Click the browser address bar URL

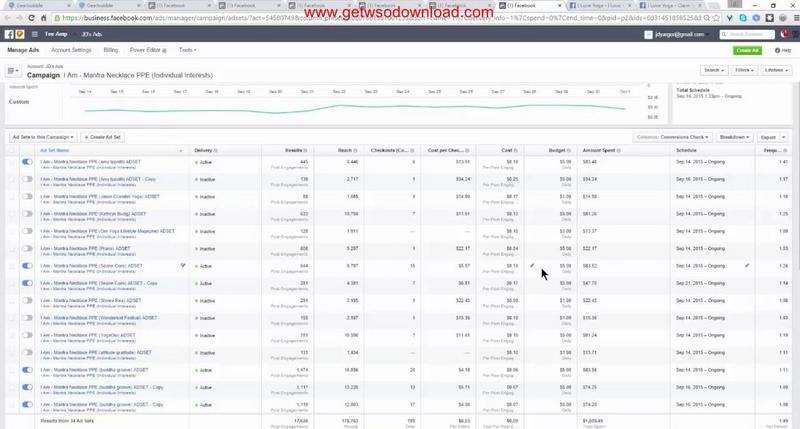(377, 18)
